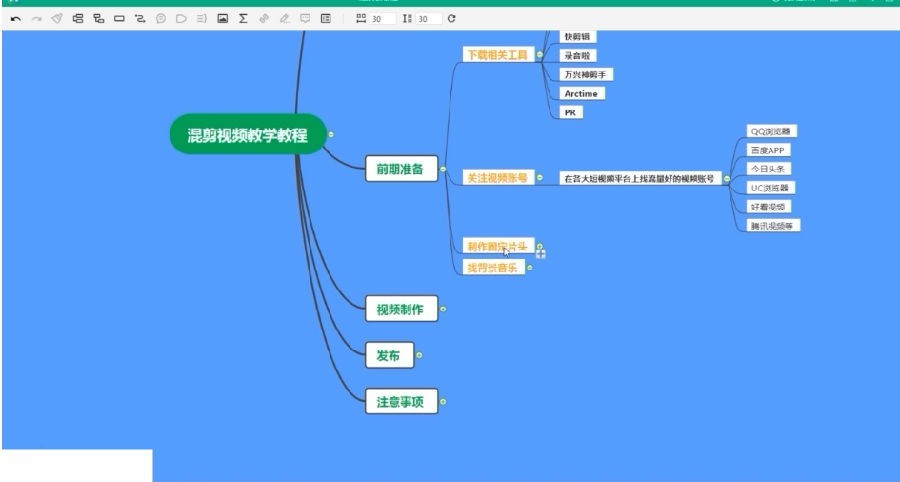Collapse the 关注视频账号 subtopic
900x482 pixels.
(540, 178)
